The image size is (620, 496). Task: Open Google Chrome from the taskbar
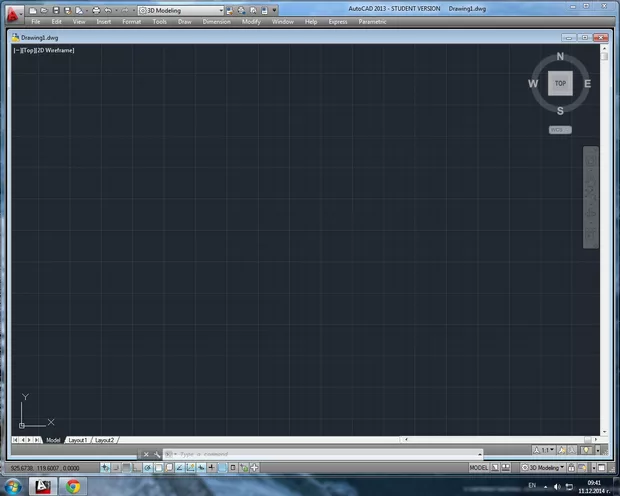(x=73, y=486)
